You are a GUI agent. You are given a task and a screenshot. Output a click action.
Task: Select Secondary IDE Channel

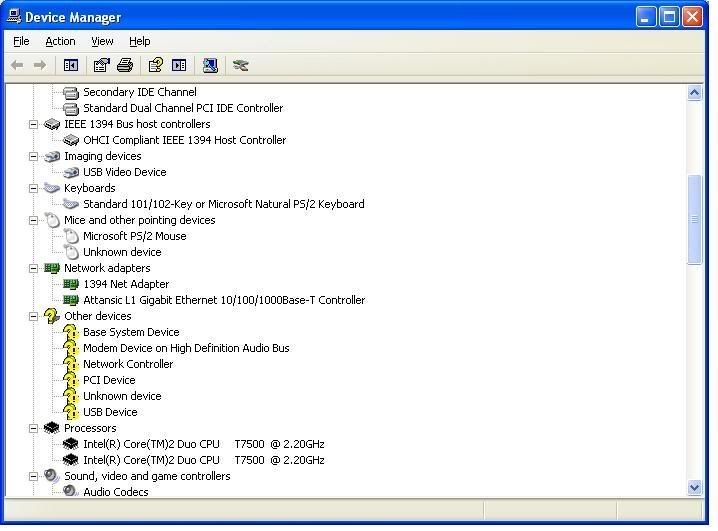pyautogui.click(x=140, y=92)
